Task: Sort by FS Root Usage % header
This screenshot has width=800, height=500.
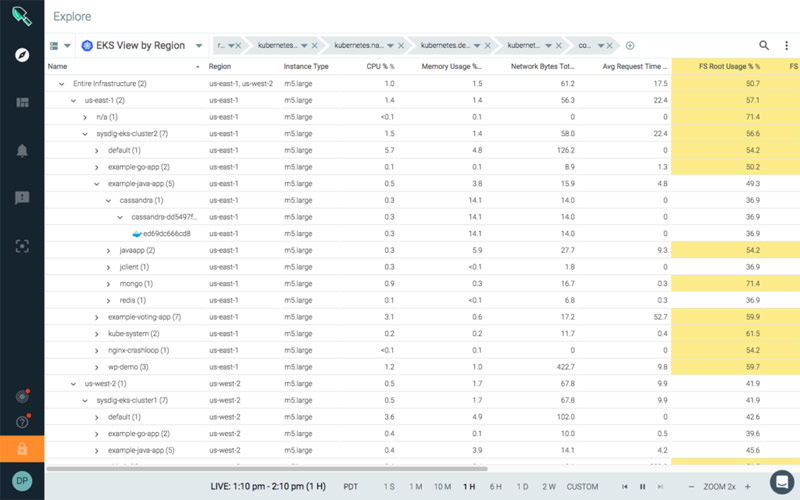Action: coord(729,66)
